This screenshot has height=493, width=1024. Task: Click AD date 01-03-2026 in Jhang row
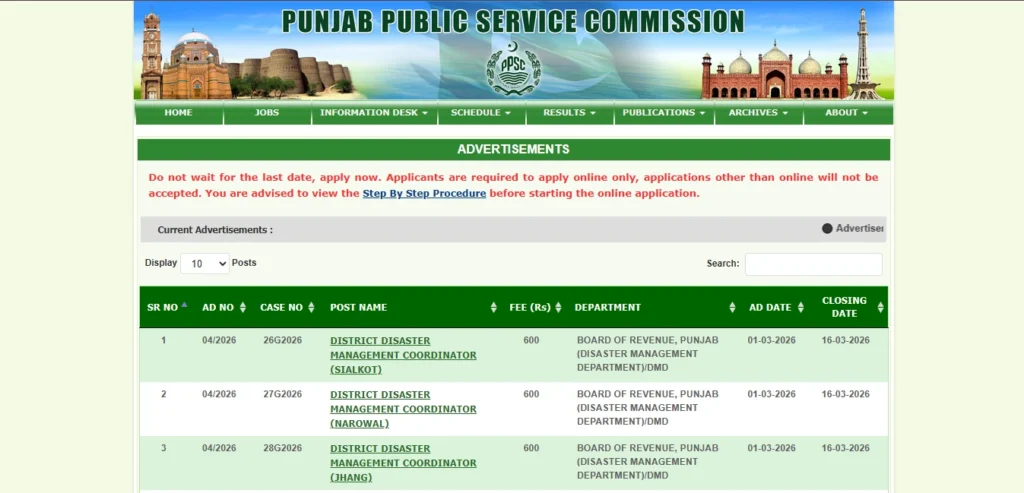[772, 448]
